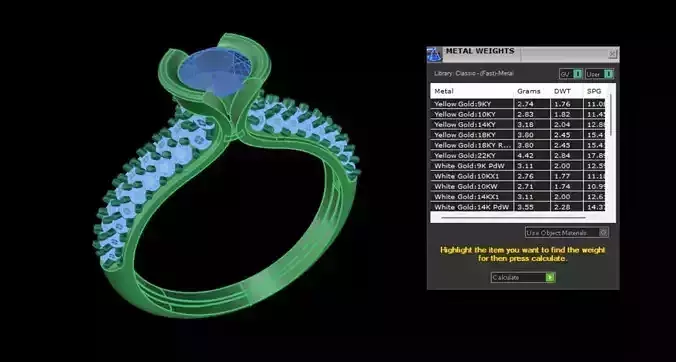This screenshot has height=362, width=676.
Task: Click the 2.04 DWT value for 14KY
Action: pyautogui.click(x=562, y=125)
